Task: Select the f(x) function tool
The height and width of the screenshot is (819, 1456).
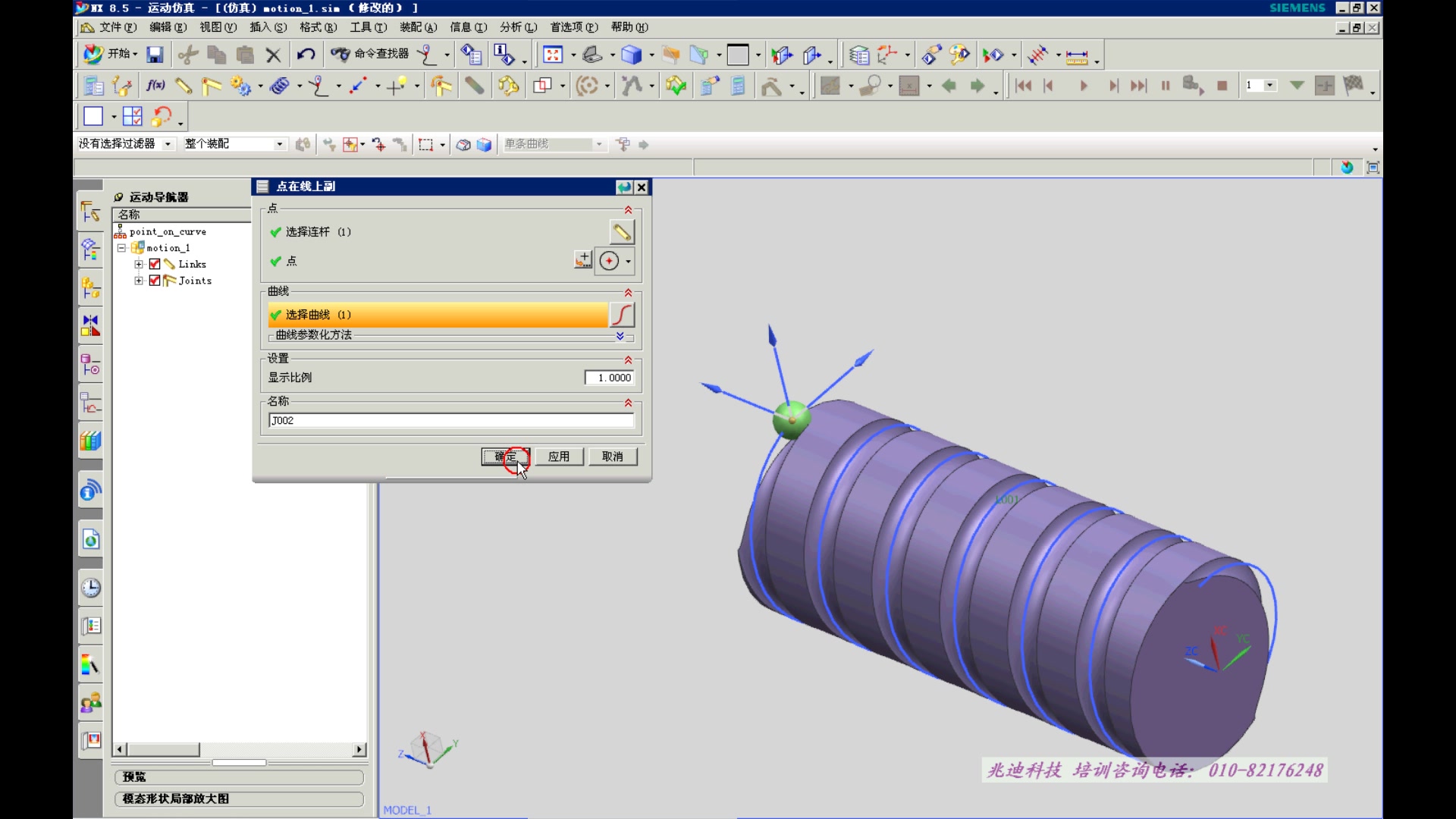Action: pyautogui.click(x=155, y=86)
